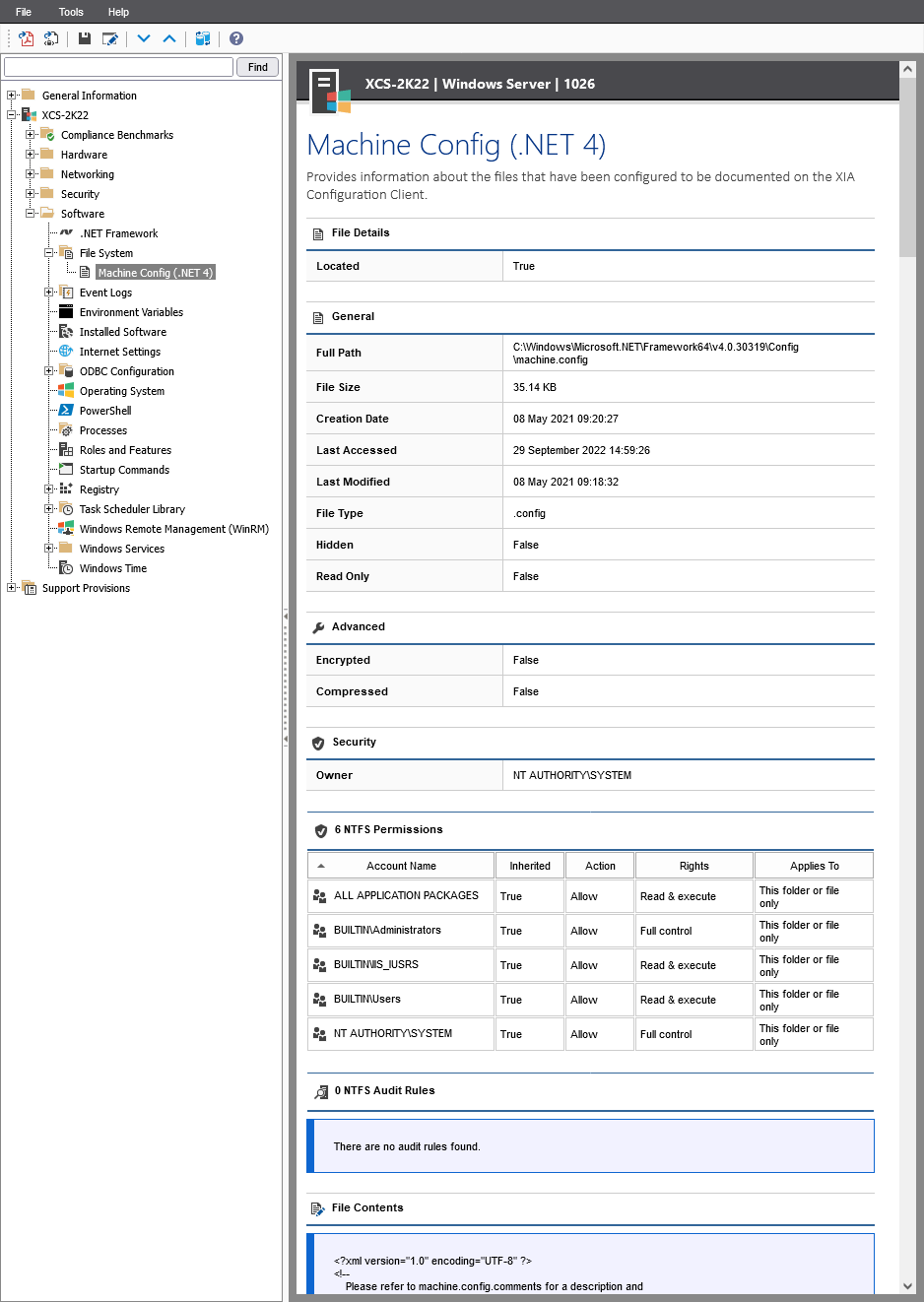Sort by the Account Name column header

coord(401,866)
